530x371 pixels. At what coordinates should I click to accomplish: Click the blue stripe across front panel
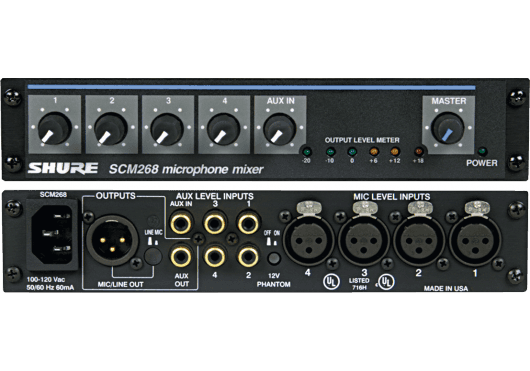[x=251, y=87]
